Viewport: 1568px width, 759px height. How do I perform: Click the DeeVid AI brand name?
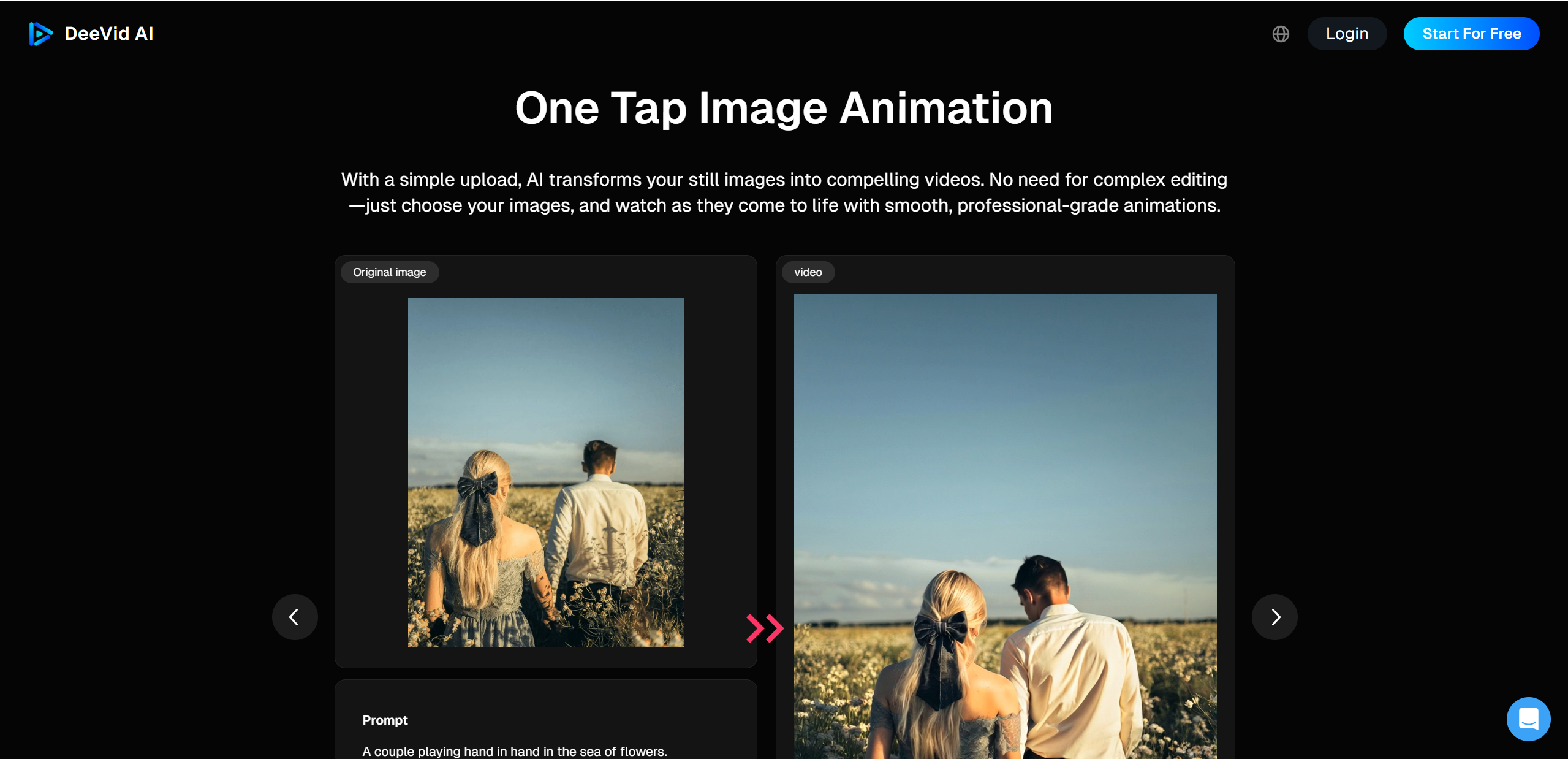point(109,34)
